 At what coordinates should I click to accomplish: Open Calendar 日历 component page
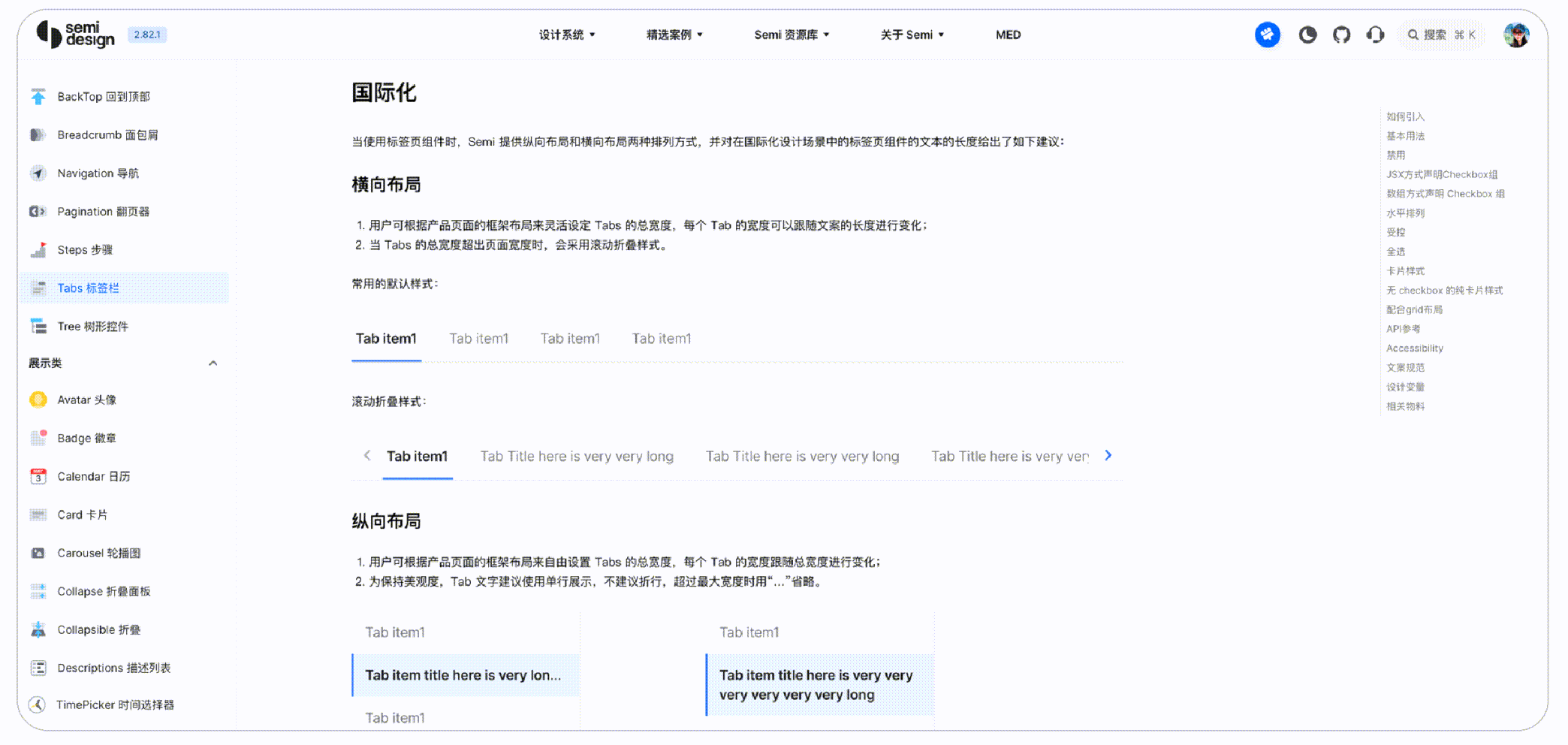pos(93,477)
